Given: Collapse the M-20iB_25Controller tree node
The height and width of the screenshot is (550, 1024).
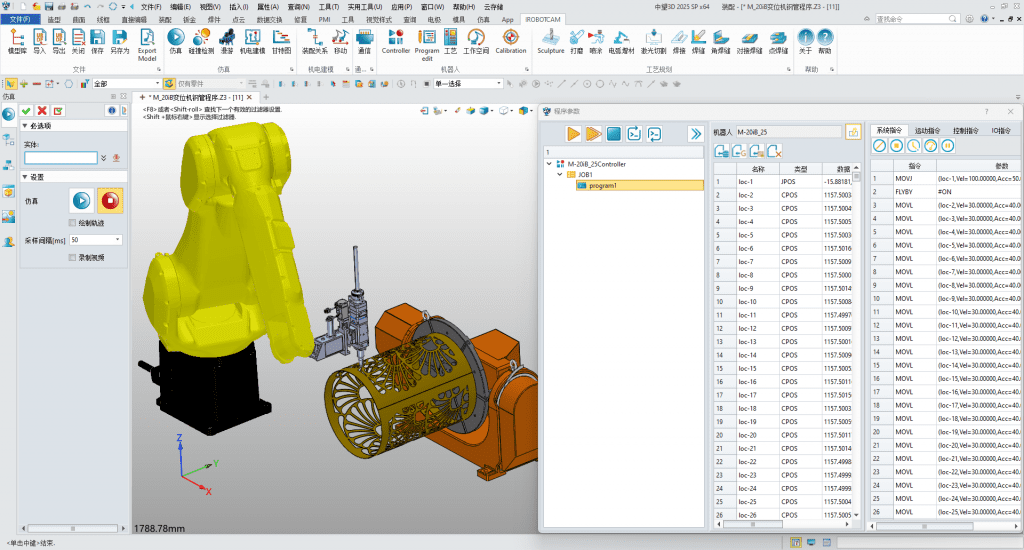Looking at the screenshot, I should [x=548, y=163].
